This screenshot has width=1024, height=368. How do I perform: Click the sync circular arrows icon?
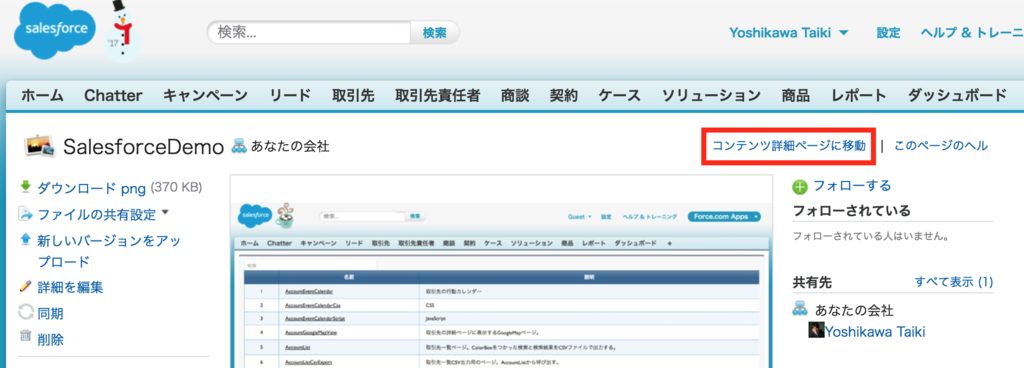(26, 313)
